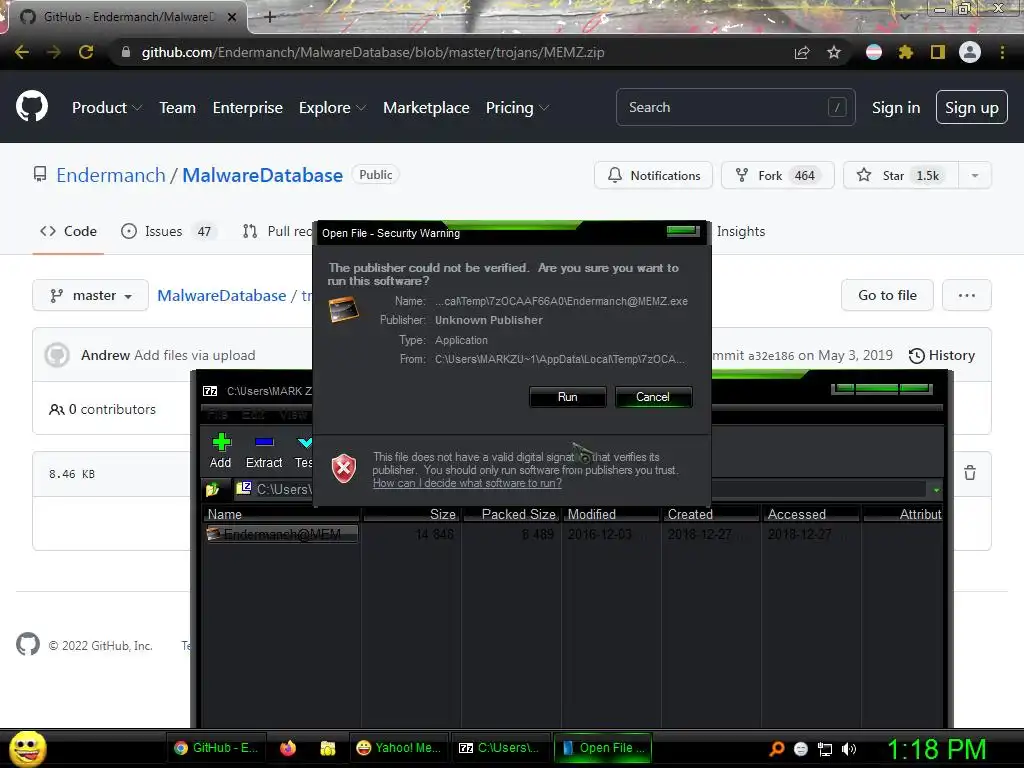
Task: Open Yahoo! Messenger taskbar item
Action: click(399, 748)
